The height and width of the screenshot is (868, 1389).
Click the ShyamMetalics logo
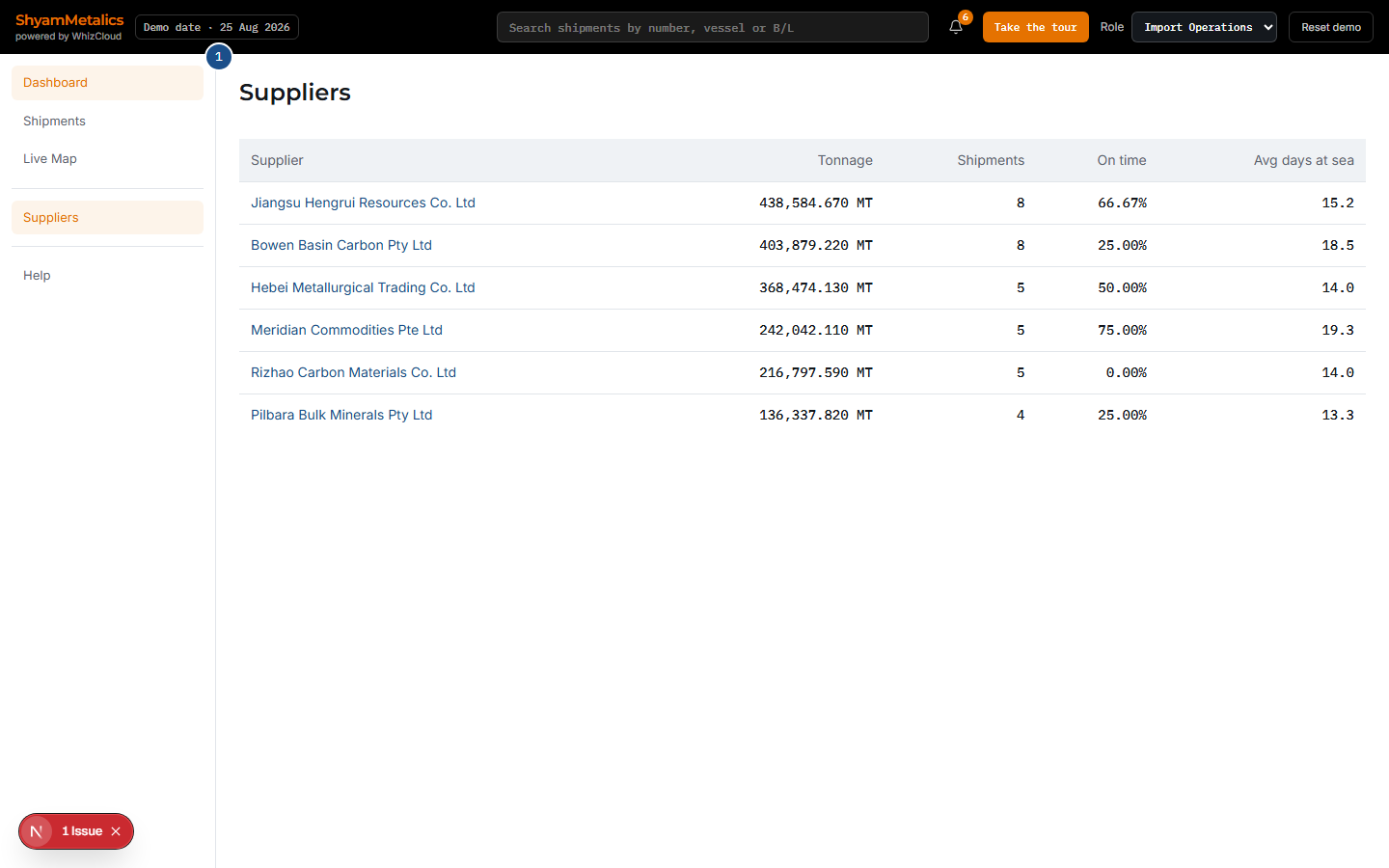[69, 27]
